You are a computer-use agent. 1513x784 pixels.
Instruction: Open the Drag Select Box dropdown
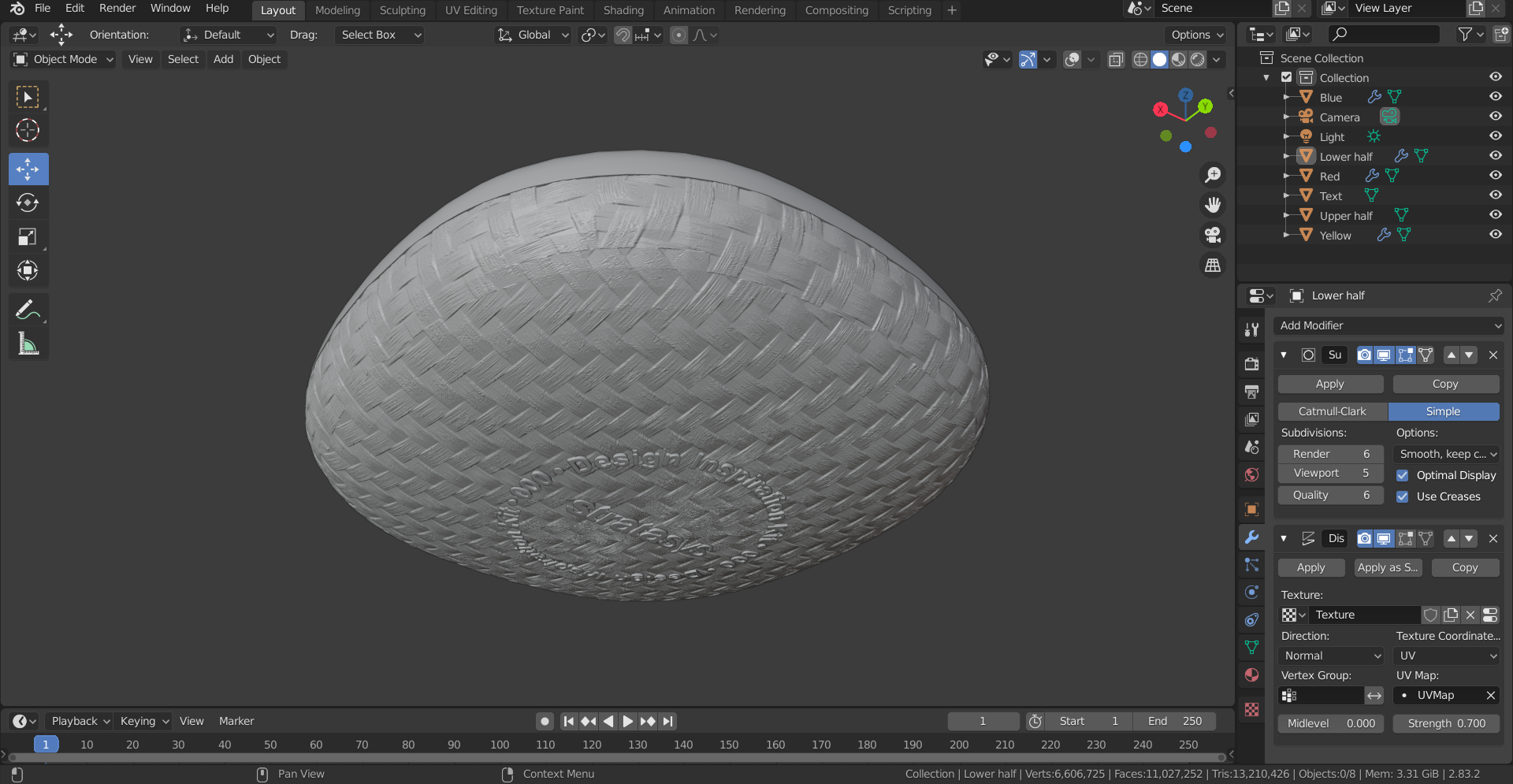[x=380, y=35]
